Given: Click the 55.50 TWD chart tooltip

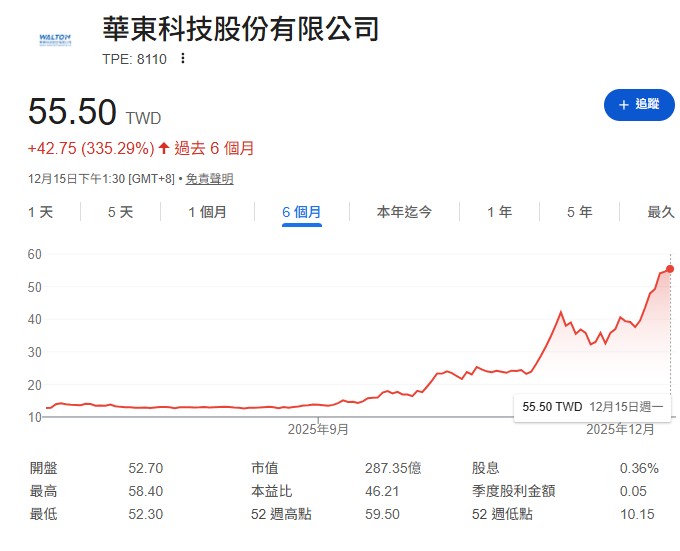Looking at the screenshot, I should (x=592, y=407).
